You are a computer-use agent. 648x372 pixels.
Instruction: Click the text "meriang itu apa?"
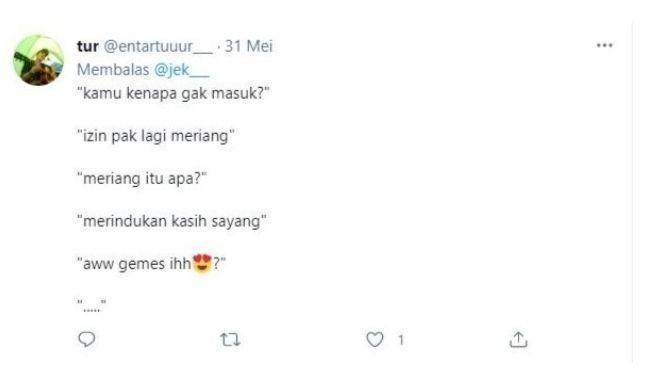[142, 179]
